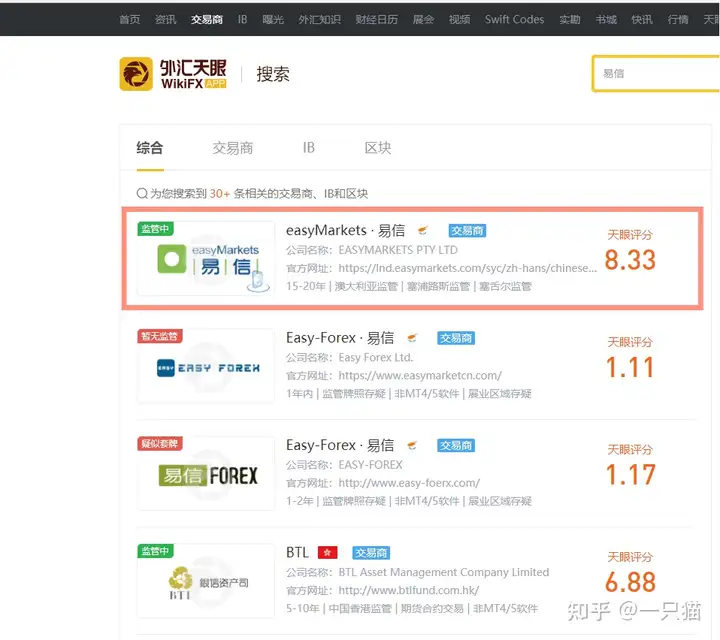This screenshot has width=720, height=640.
Task: Open Swift Codes in top navigation
Action: [x=514, y=19]
